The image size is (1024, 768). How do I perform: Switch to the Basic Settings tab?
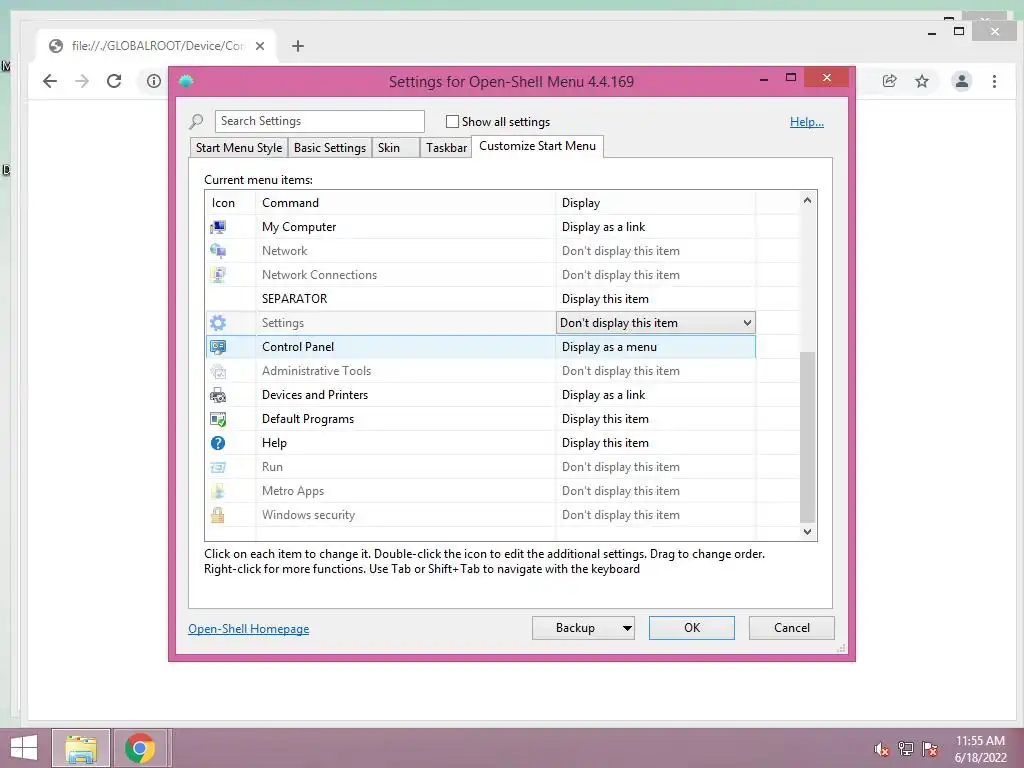tap(330, 148)
